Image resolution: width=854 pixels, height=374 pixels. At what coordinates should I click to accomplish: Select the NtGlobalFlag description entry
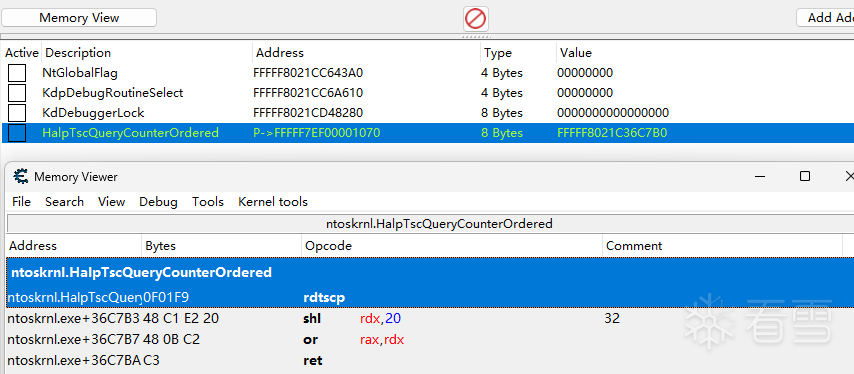point(80,73)
